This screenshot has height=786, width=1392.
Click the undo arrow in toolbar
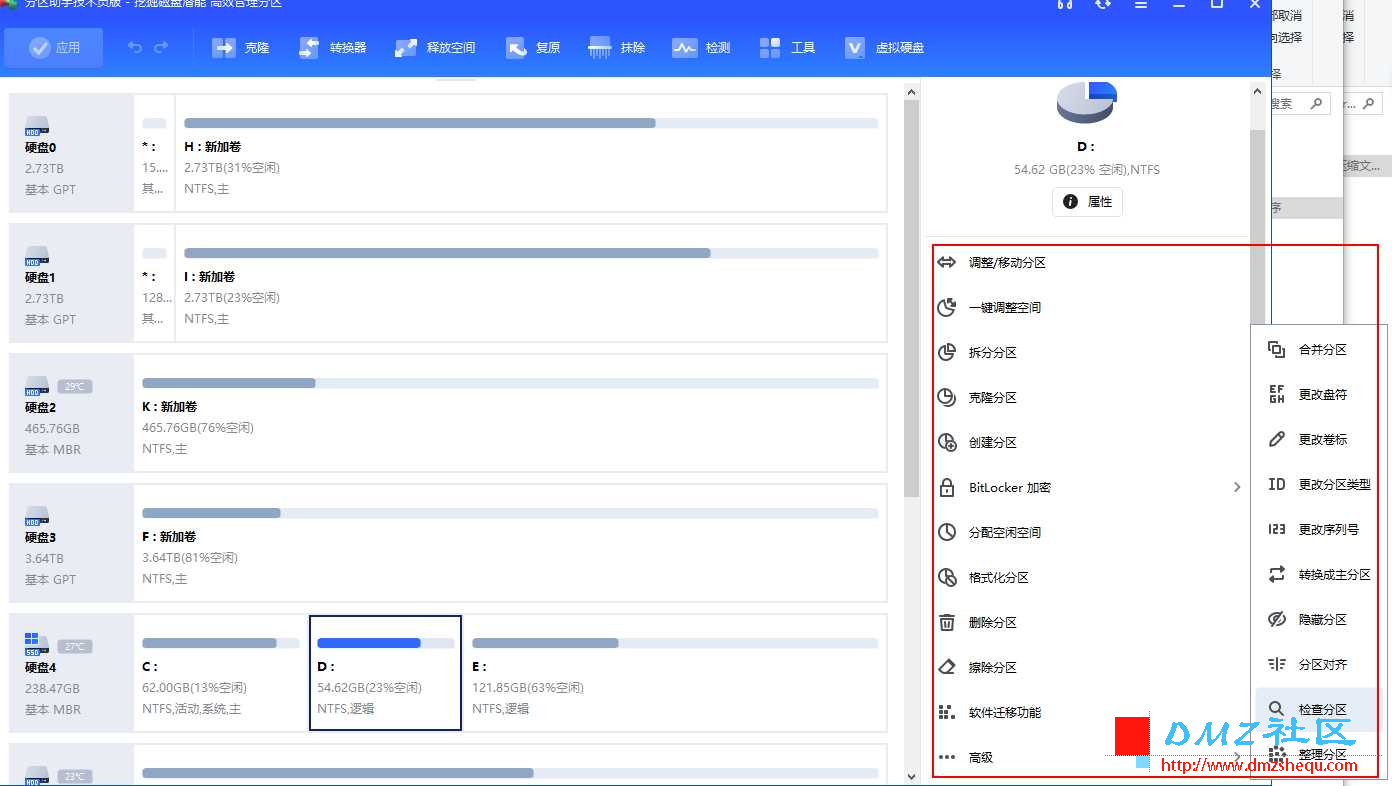[135, 47]
